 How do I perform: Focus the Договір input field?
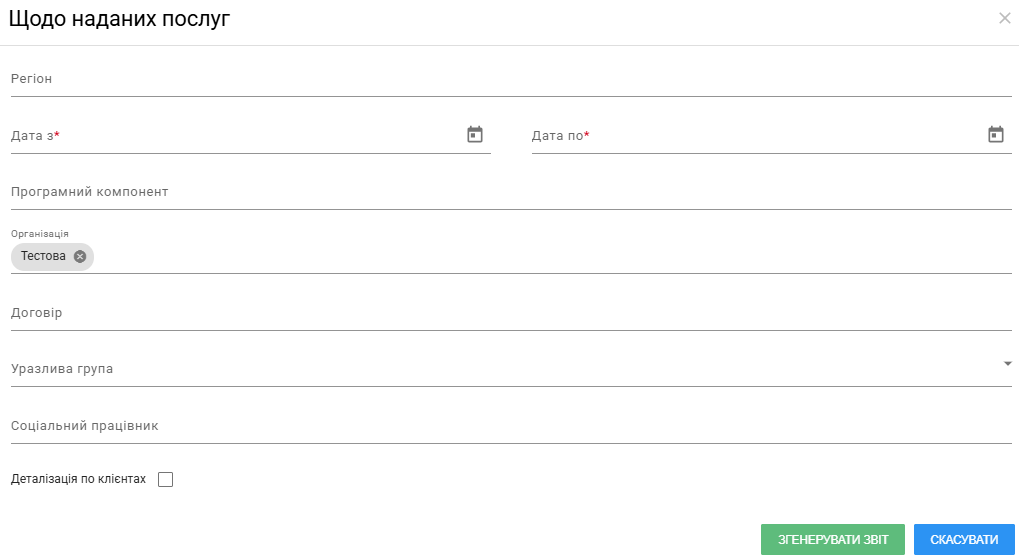(511, 313)
